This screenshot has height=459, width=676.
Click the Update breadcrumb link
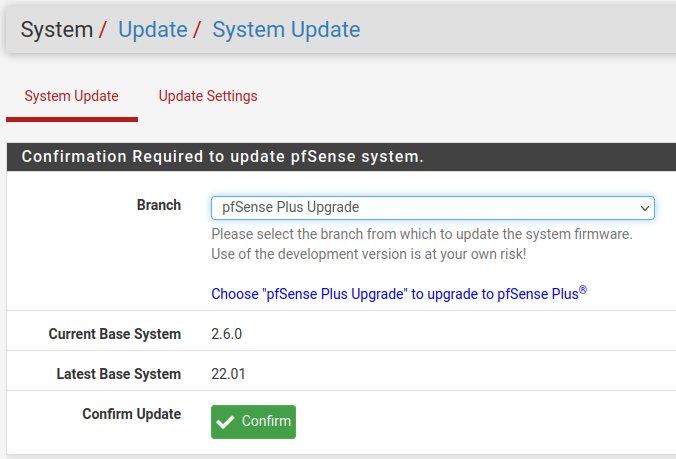[152, 30]
